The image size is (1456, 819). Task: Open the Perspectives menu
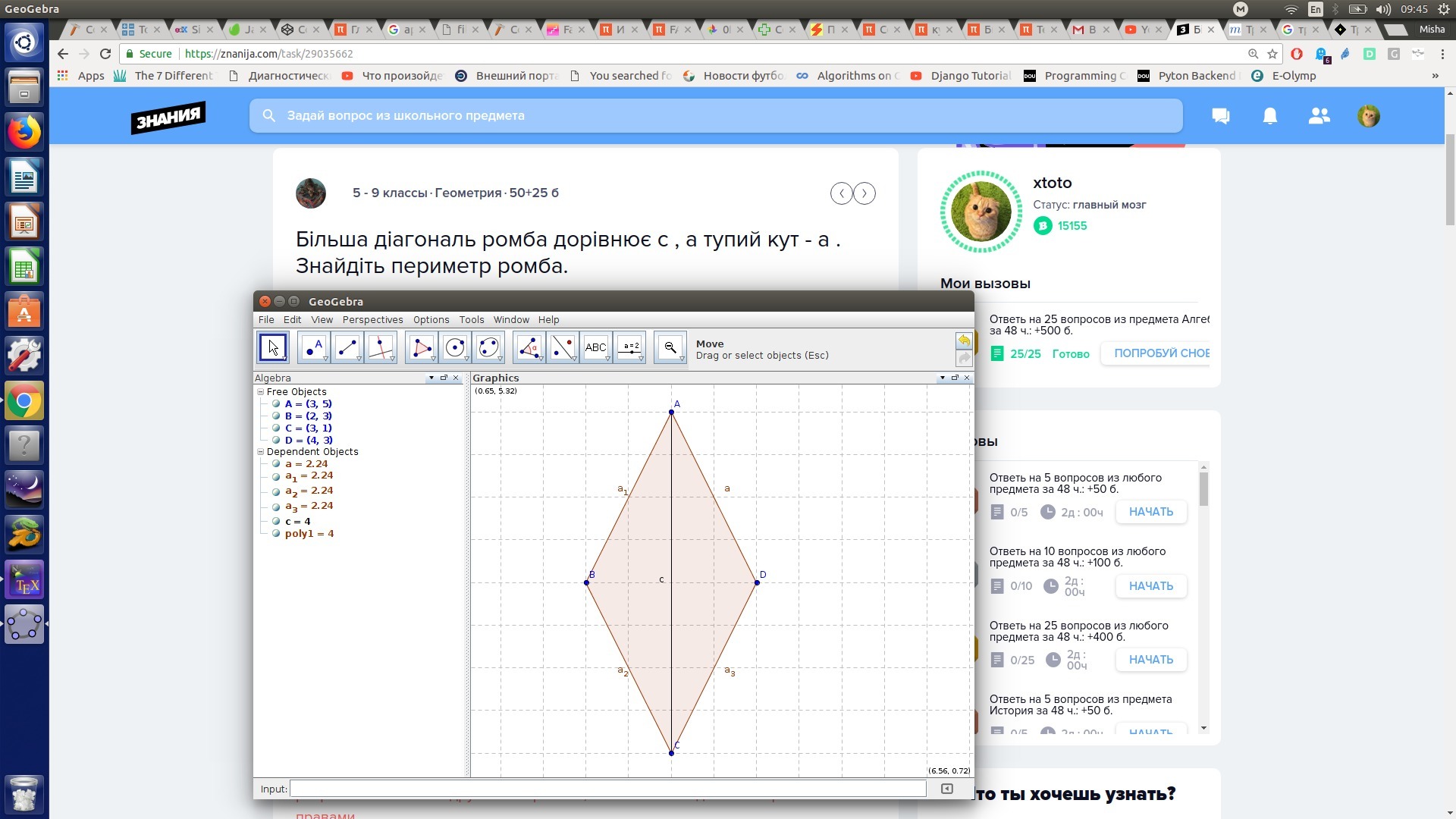pos(372,320)
